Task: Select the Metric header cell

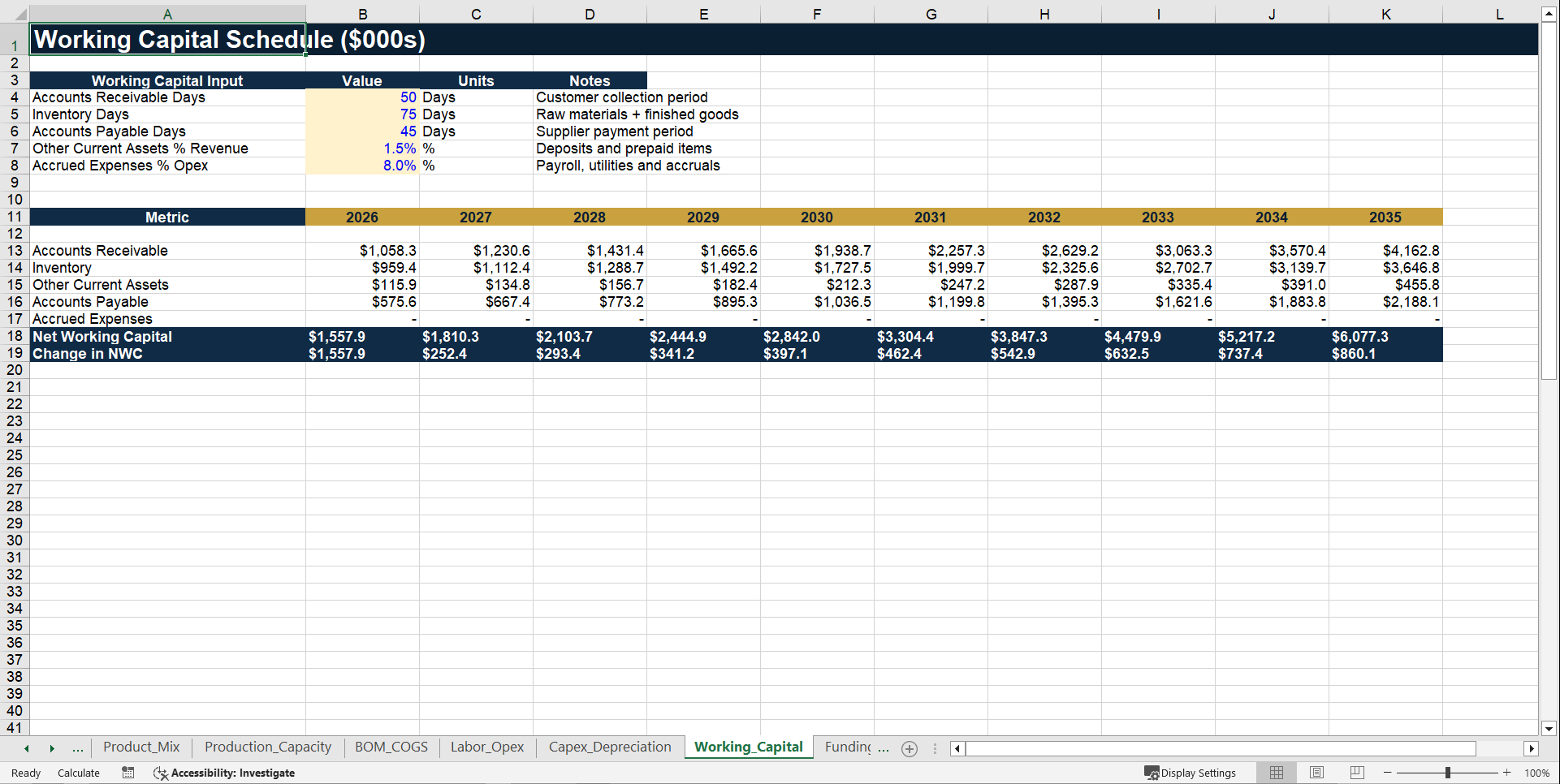Action: click(167, 217)
